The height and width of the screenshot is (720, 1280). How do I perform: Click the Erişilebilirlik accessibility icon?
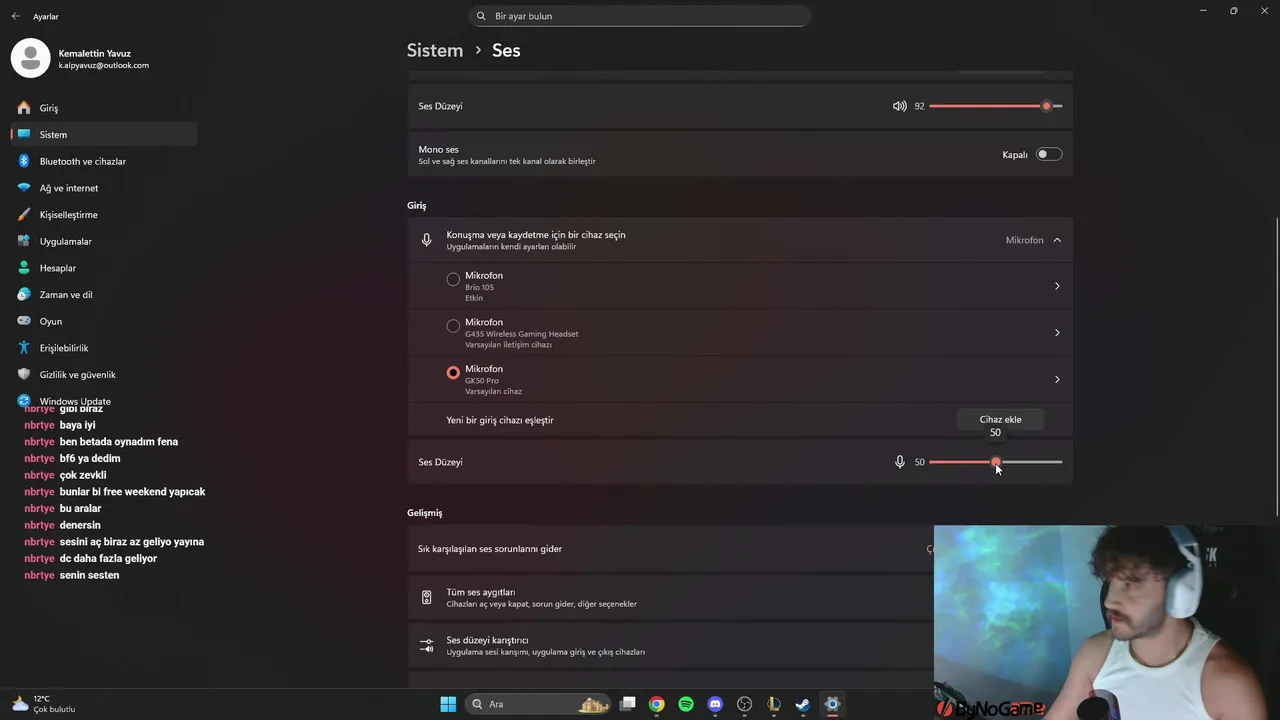[x=24, y=348]
